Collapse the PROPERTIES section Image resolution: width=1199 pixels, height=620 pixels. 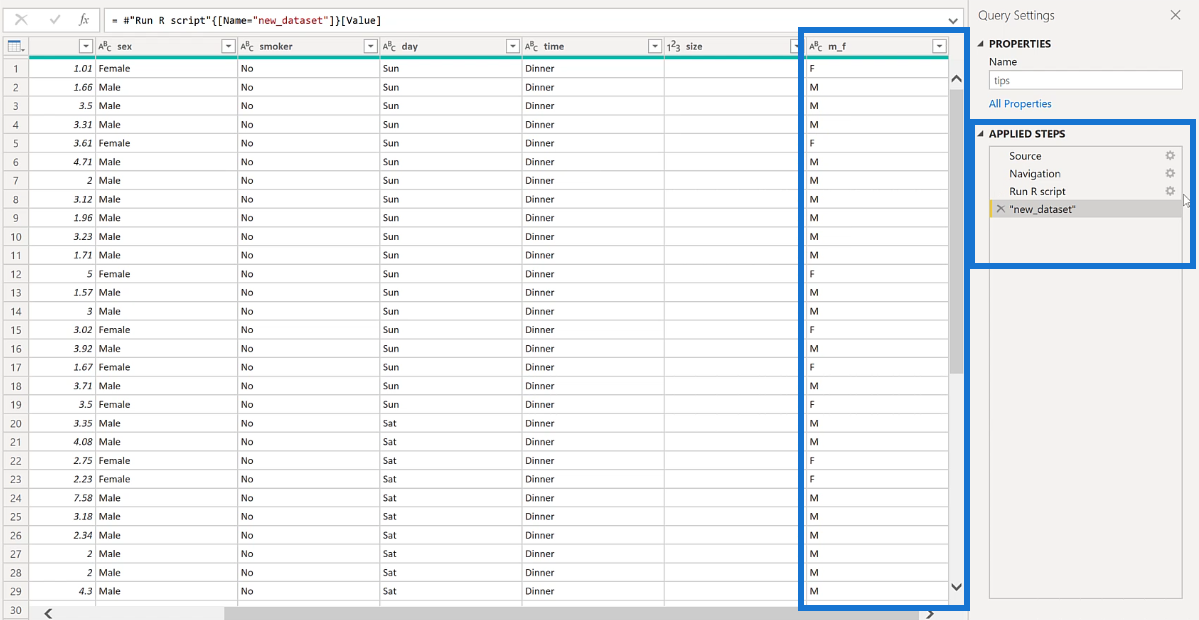[982, 44]
